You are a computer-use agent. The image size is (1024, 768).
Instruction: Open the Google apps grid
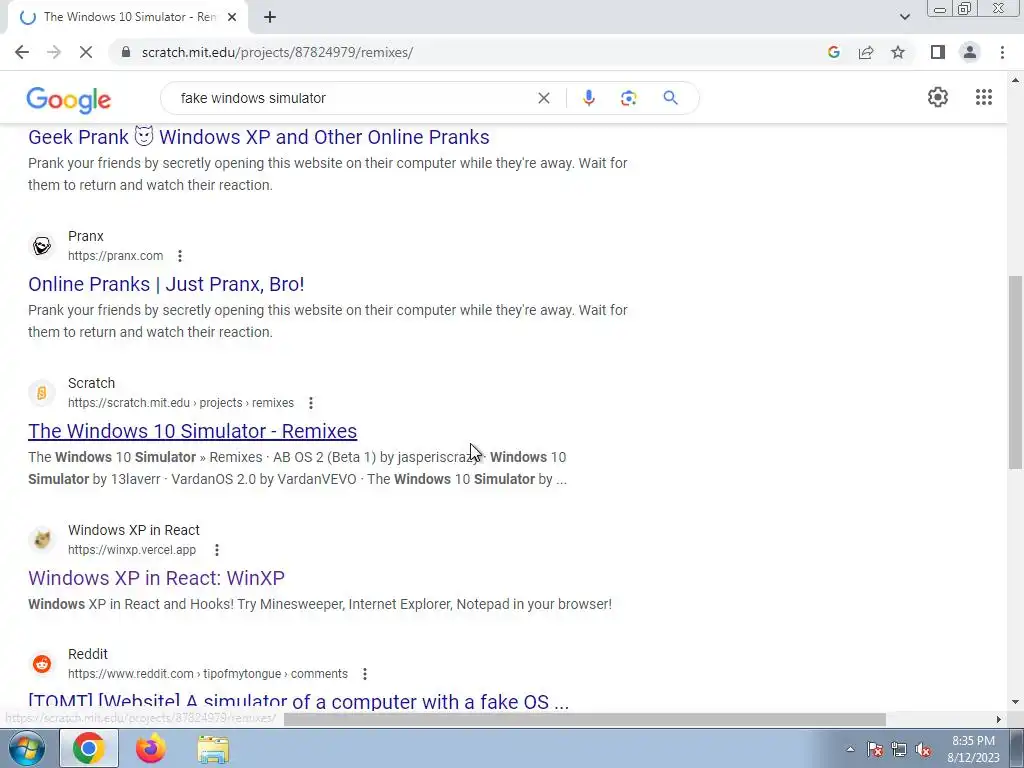984,97
